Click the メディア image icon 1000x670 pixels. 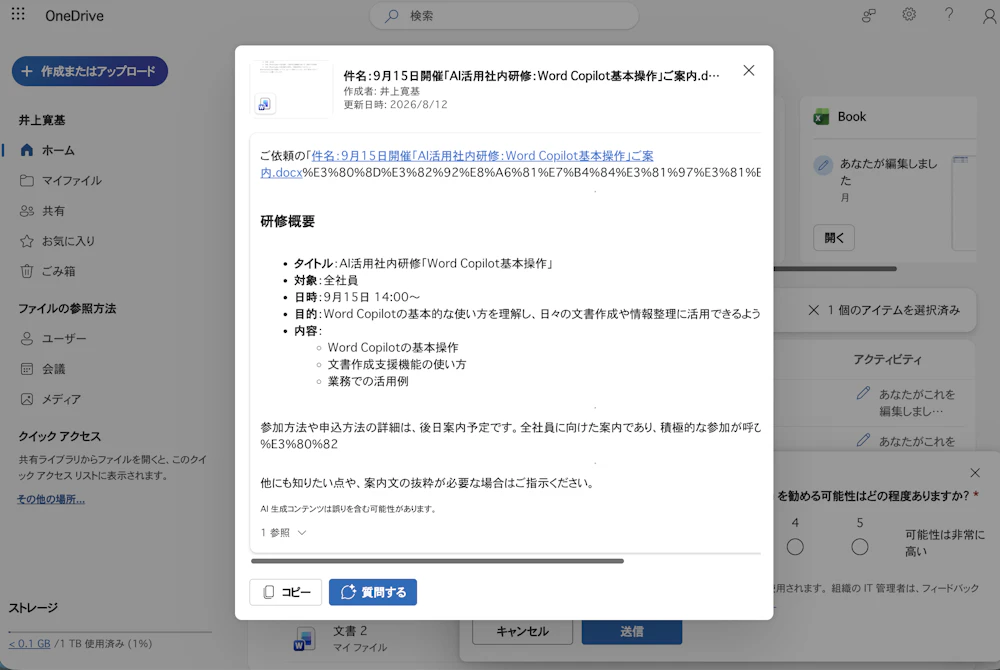[x=27, y=399]
